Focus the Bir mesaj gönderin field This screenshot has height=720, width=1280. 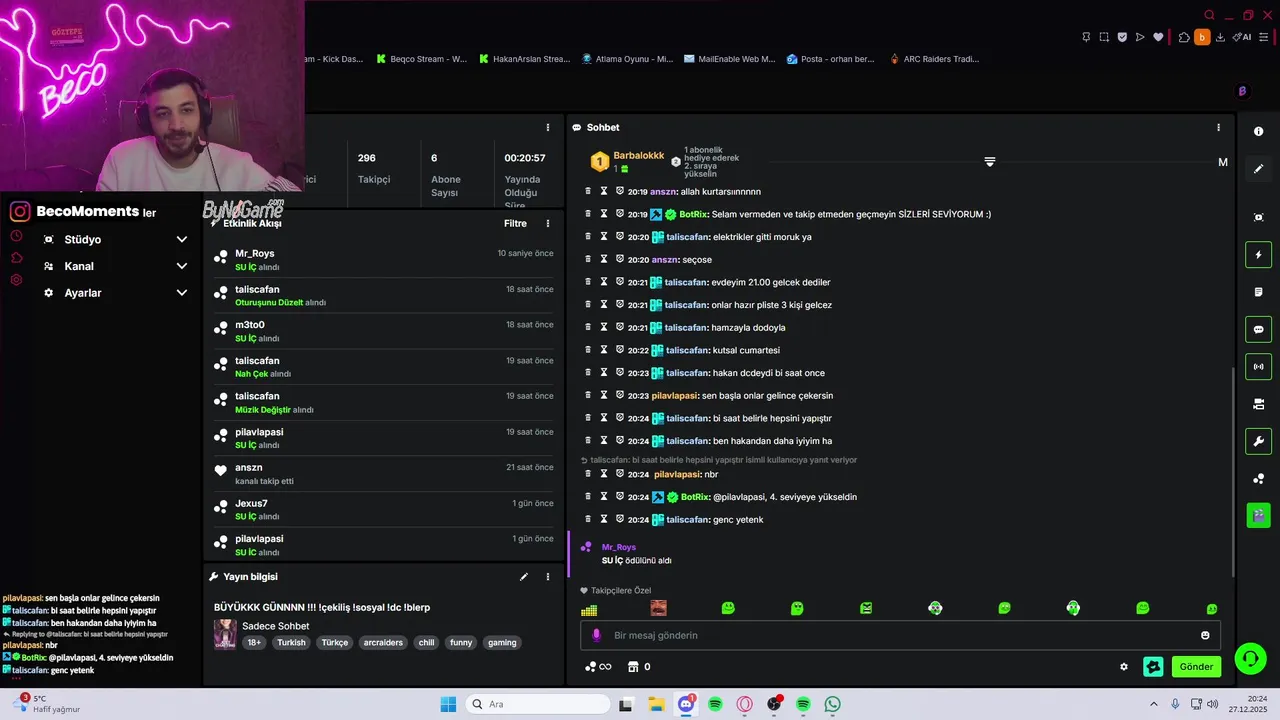click(900, 635)
